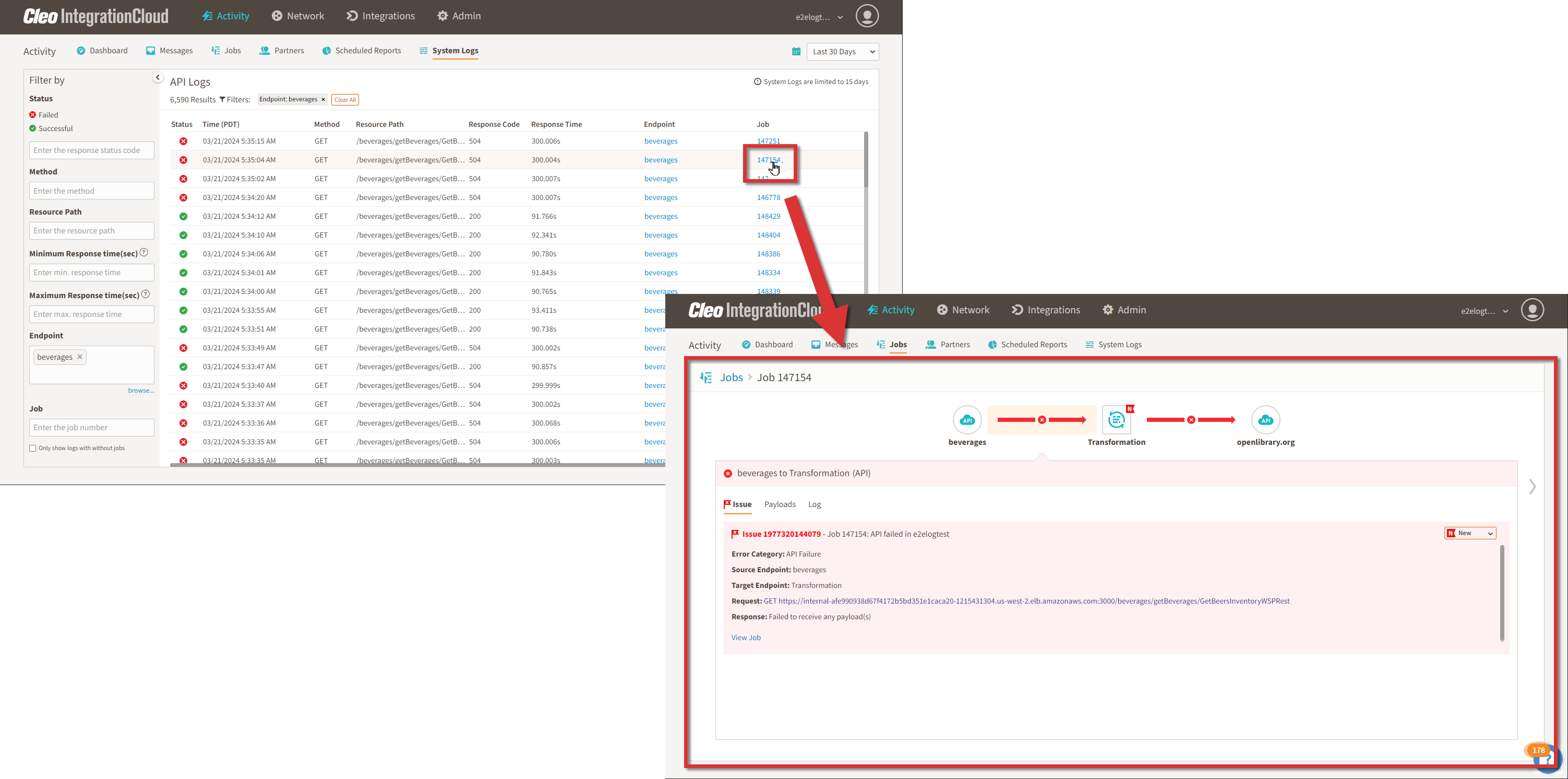The image size is (1568, 779).
Task: Select the Payloads tab in the issue panel
Action: coord(780,504)
